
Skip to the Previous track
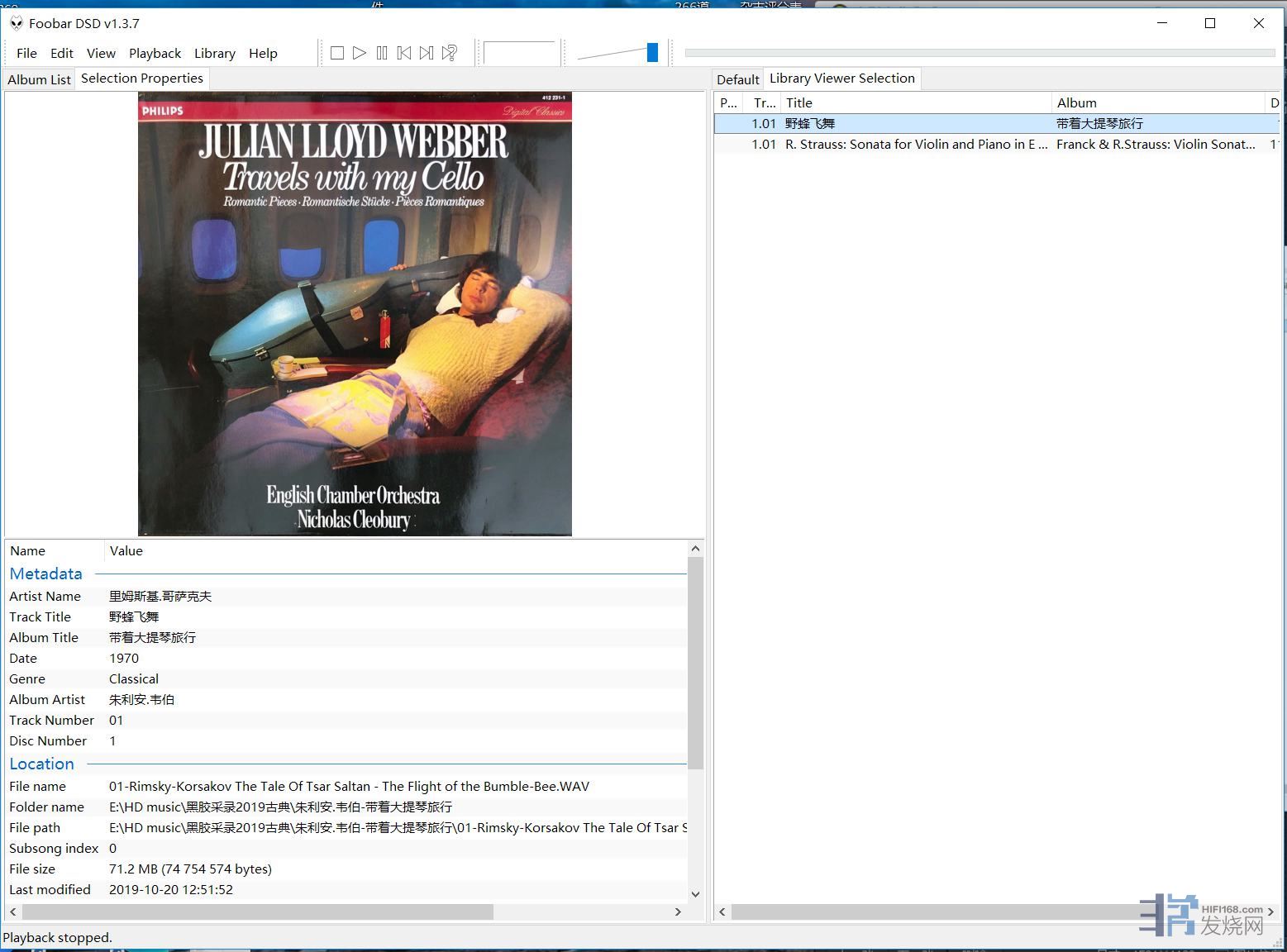[x=404, y=53]
